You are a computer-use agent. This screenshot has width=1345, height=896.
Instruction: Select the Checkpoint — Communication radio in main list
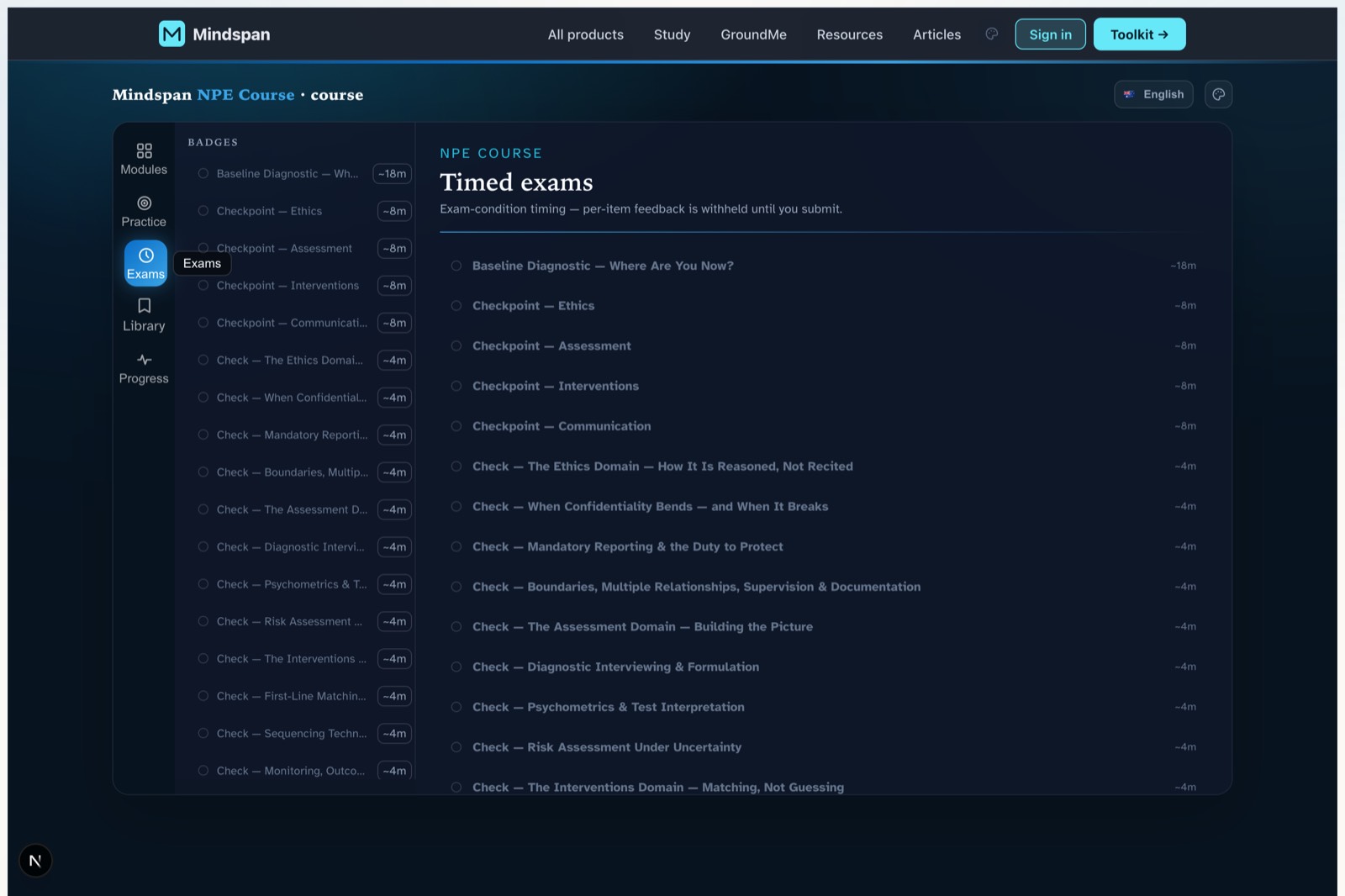pyautogui.click(x=456, y=426)
